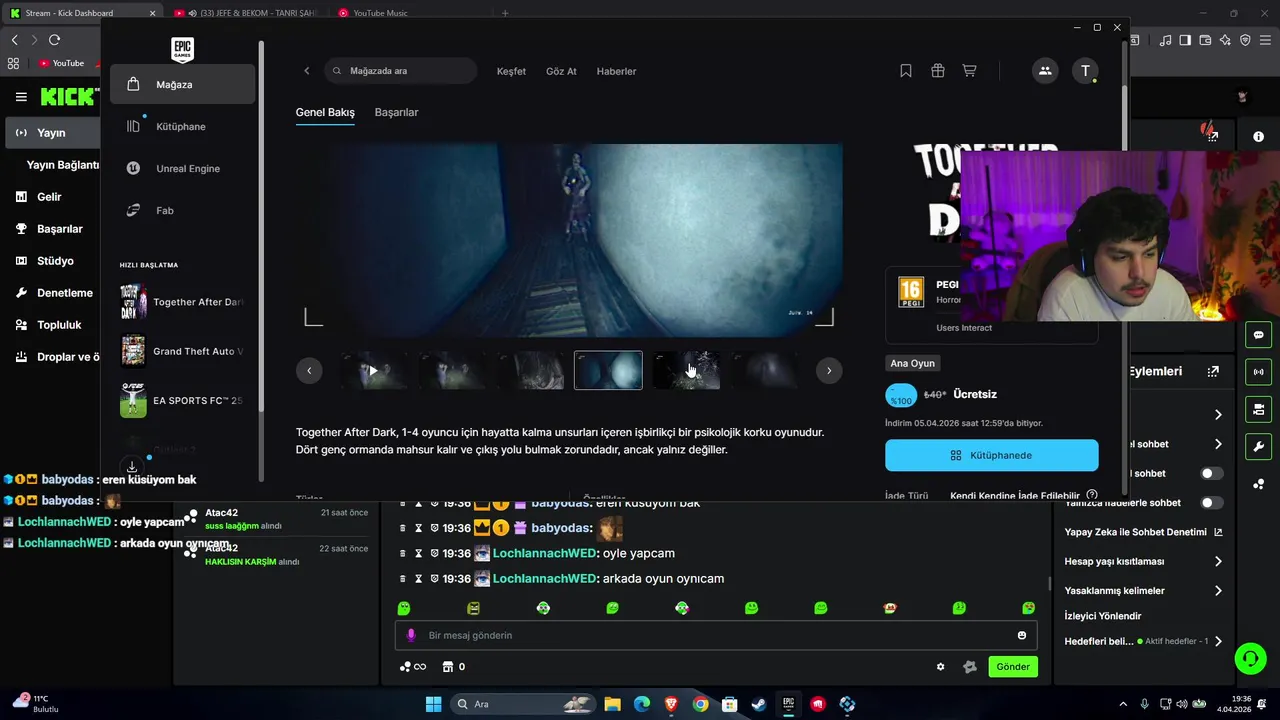Open the Epic shopping cart
Image resolution: width=1280 pixels, height=720 pixels.
coord(970,71)
